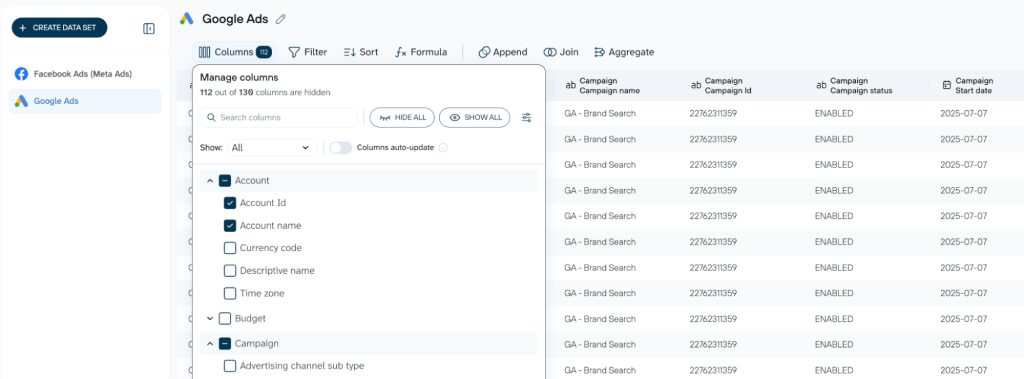Screen dimensions: 1024x379
Task: Toggle the Columns toolbar button
Action: tap(234, 52)
